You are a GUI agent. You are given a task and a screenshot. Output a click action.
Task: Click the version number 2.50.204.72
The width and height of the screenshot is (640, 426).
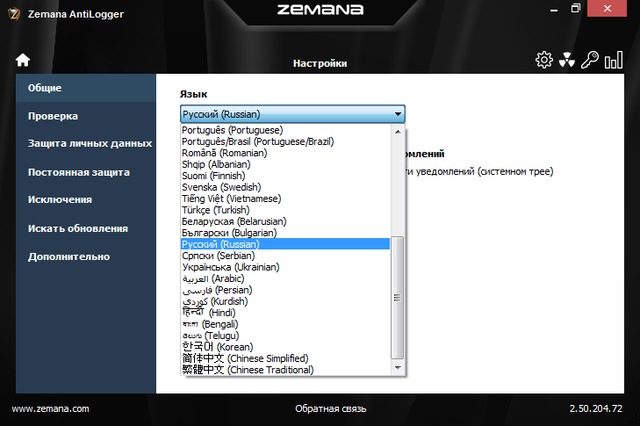click(x=596, y=408)
